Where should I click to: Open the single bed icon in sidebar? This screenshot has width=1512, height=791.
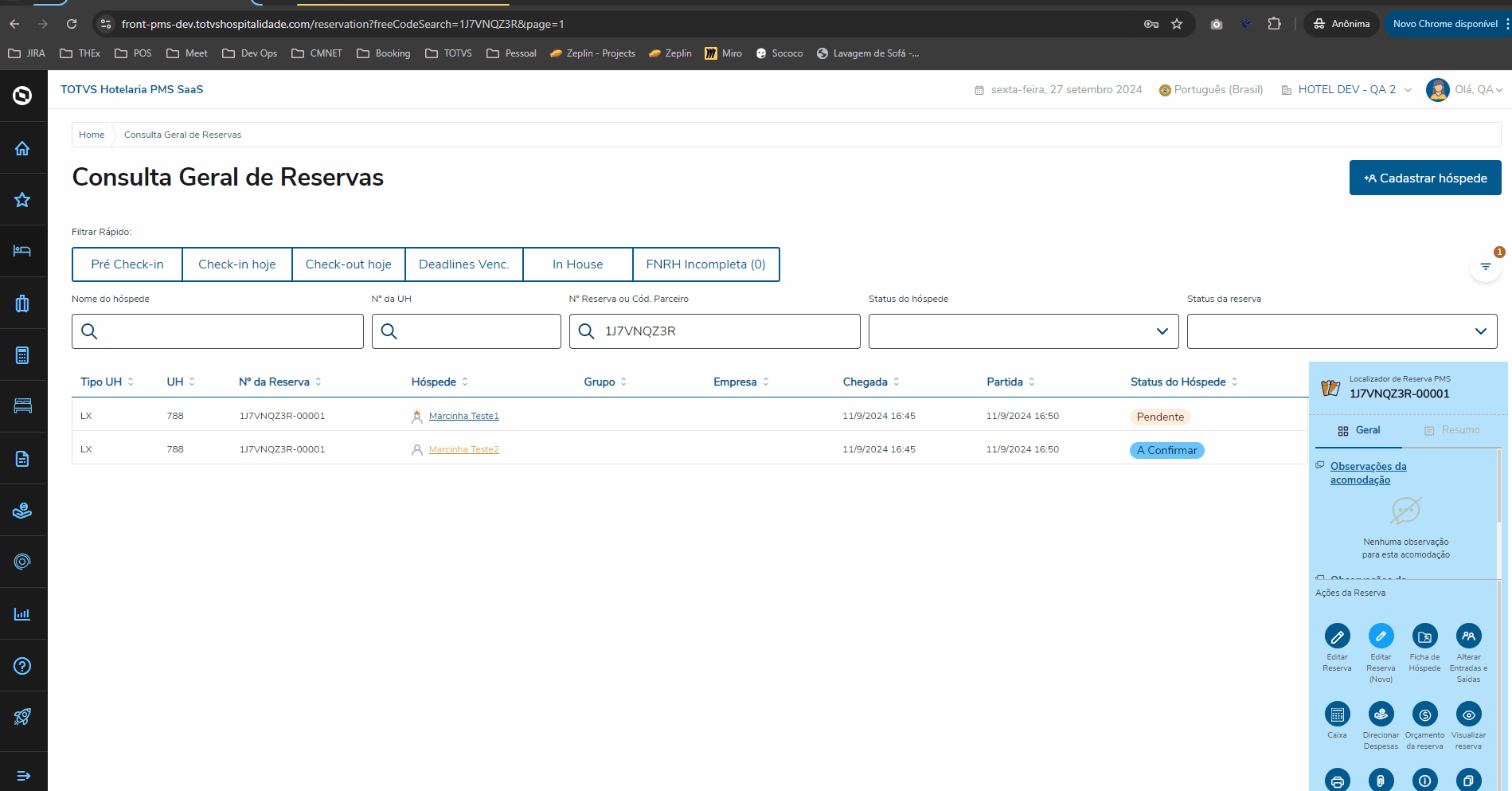tap(22, 251)
